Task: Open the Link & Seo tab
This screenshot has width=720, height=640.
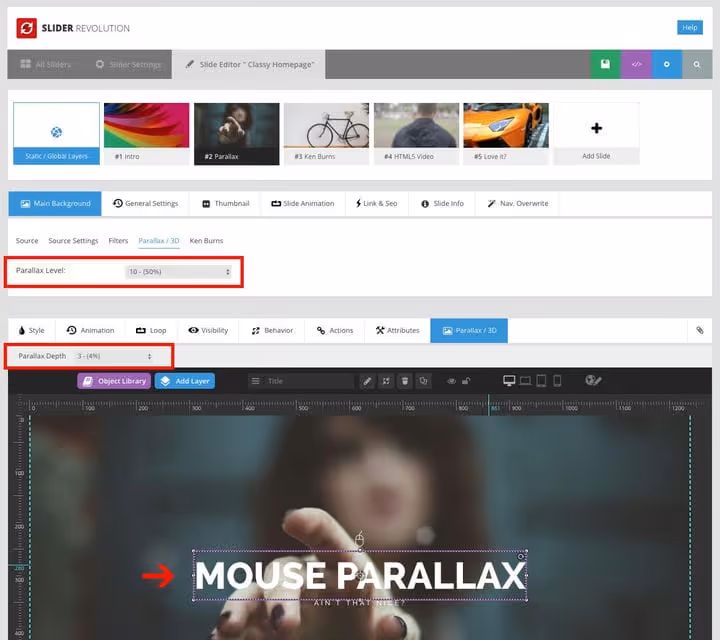Action: click(376, 203)
